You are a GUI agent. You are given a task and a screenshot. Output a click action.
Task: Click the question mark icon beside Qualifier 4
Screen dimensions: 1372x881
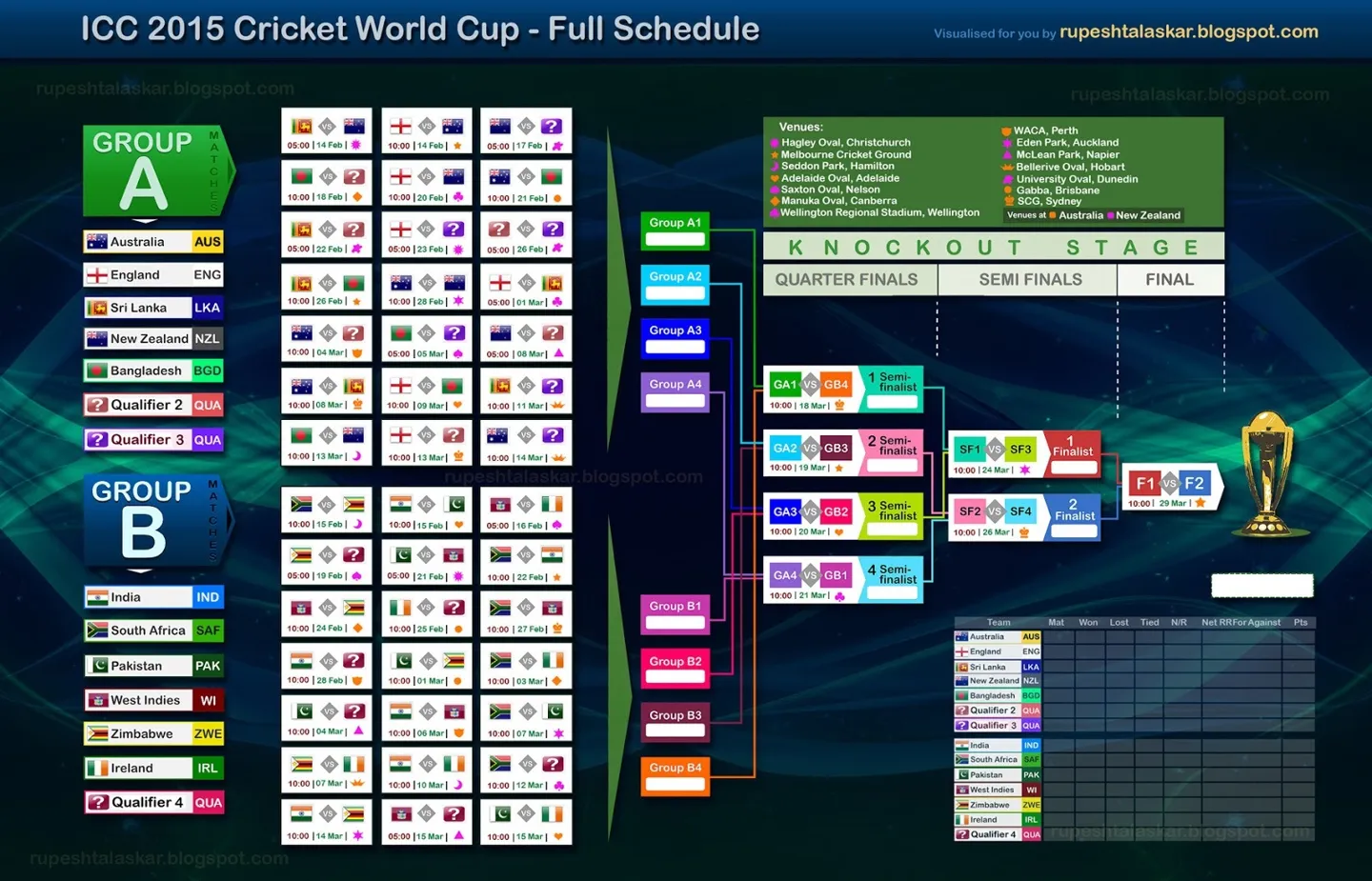(98, 802)
